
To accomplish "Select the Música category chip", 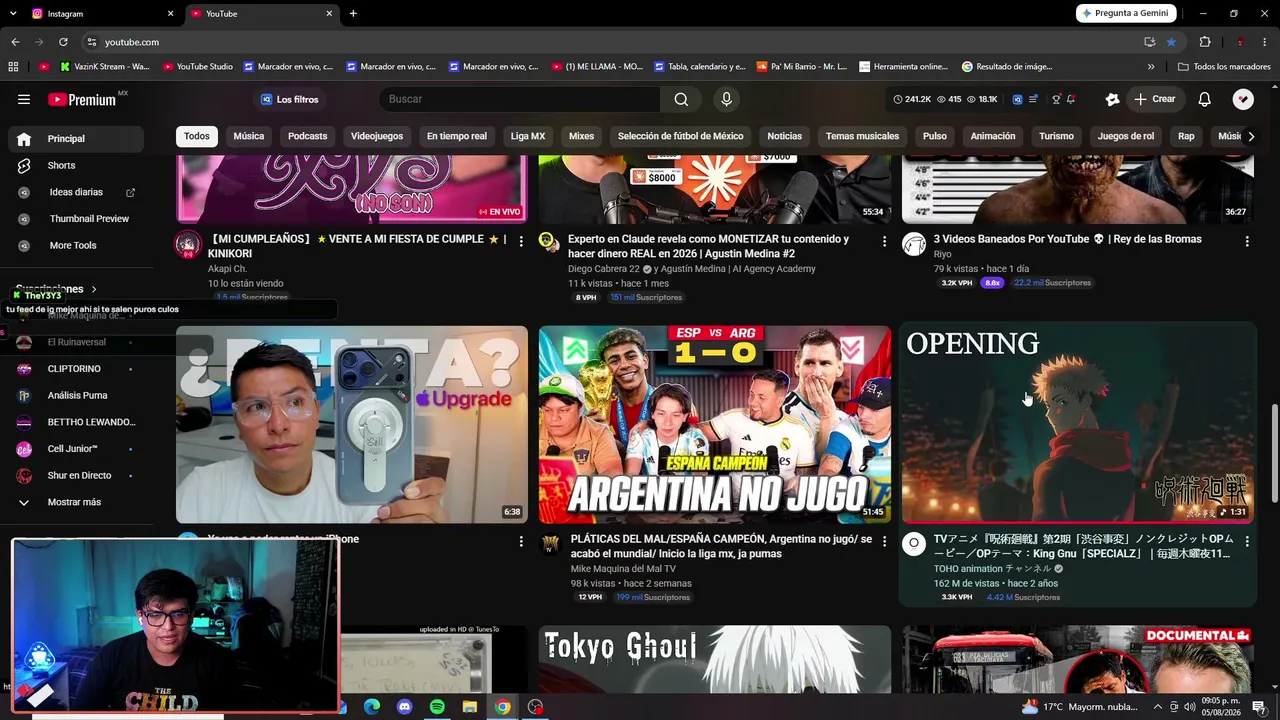I will tap(249, 136).
